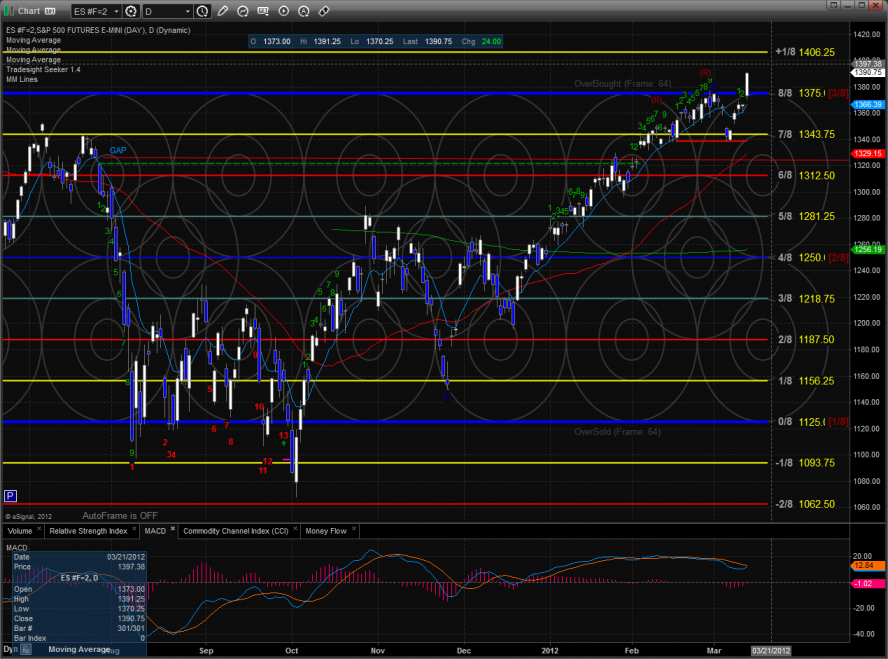Click the circled play replay icon
Screen dimensions: 888x659
coord(281,11)
